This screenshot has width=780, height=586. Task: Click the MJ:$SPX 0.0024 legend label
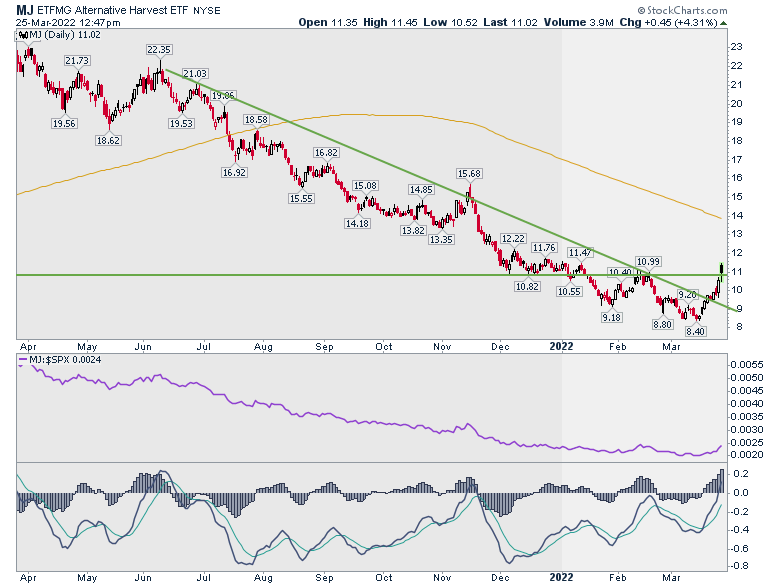tap(65, 359)
